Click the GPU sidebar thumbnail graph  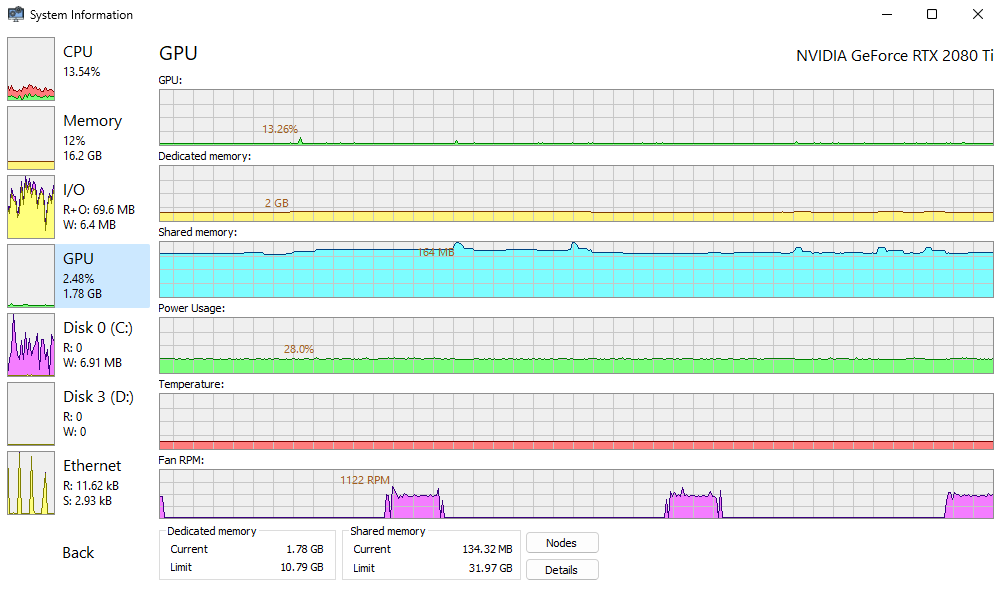point(31,276)
